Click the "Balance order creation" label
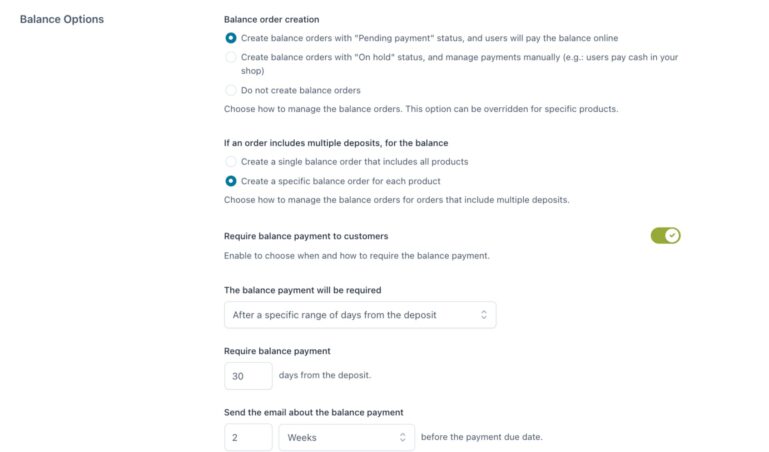769x452 pixels. 272,19
